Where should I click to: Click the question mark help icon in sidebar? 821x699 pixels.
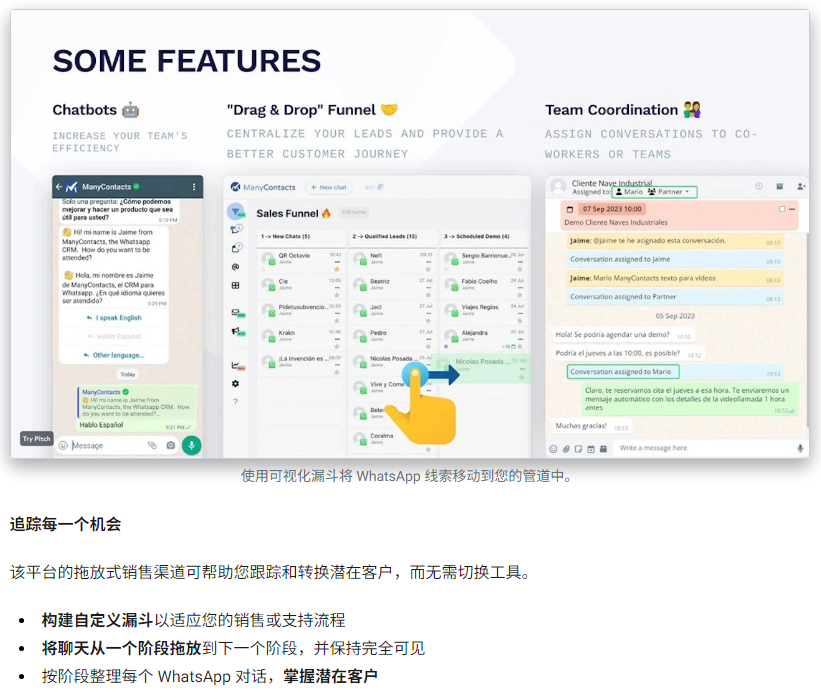coord(236,401)
